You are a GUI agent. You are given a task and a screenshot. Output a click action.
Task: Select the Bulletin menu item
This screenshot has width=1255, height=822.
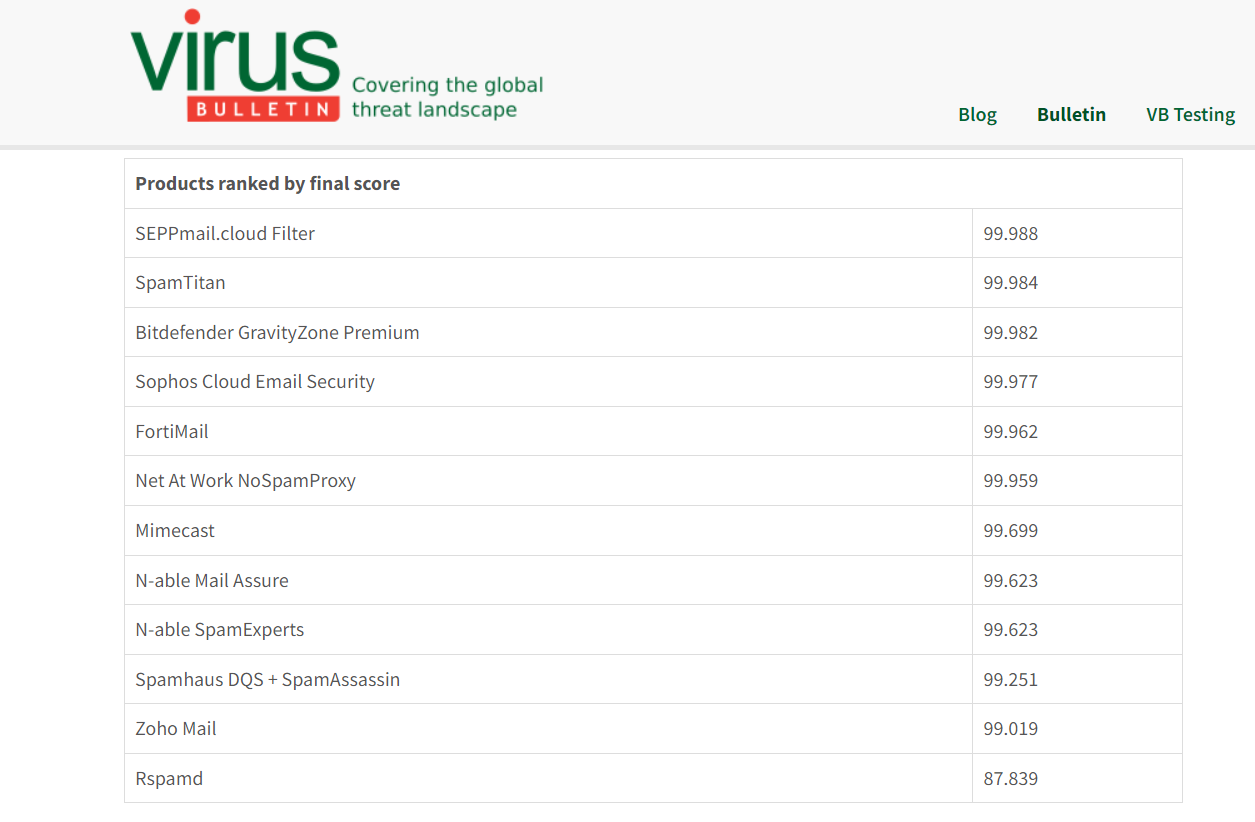tap(1071, 115)
